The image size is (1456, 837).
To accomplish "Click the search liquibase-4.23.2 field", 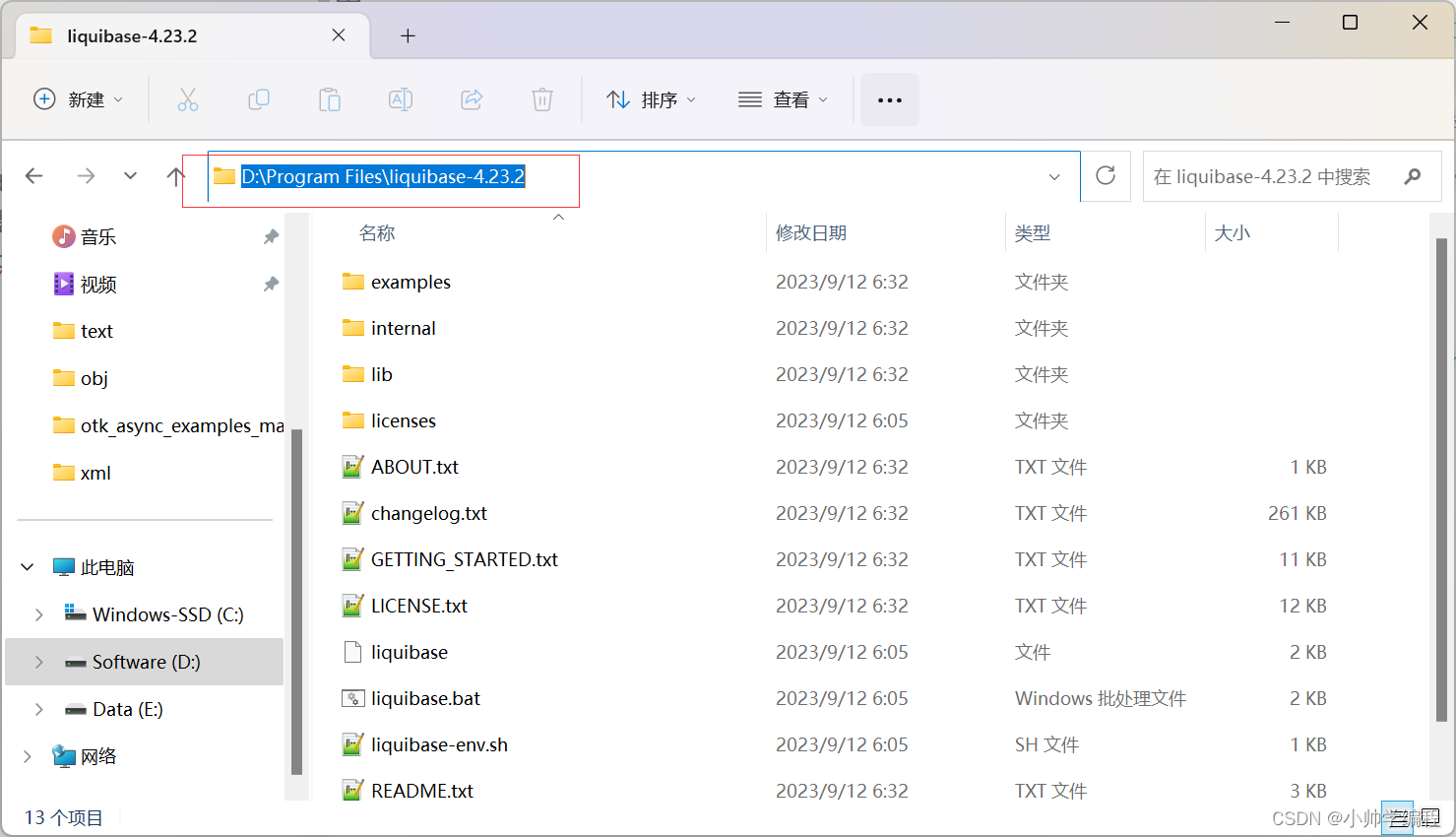I will (x=1292, y=176).
